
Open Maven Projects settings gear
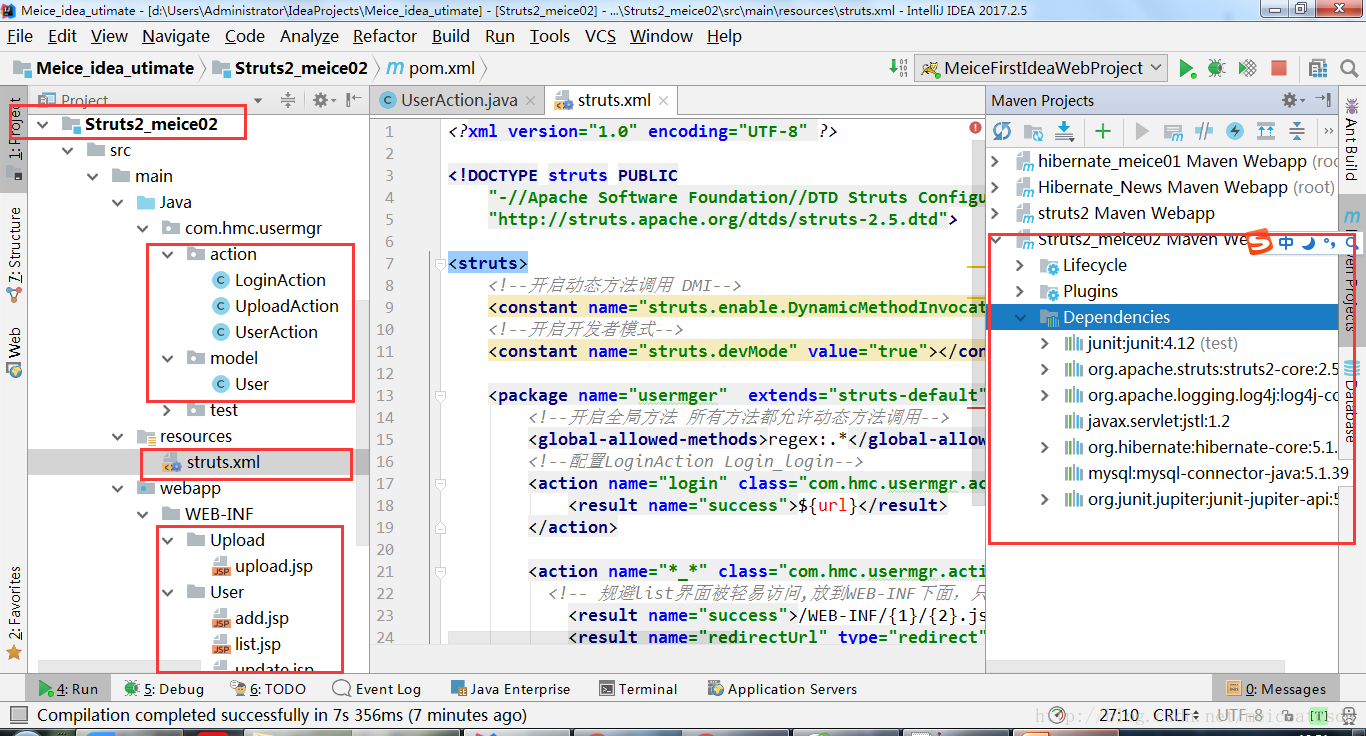point(1294,100)
